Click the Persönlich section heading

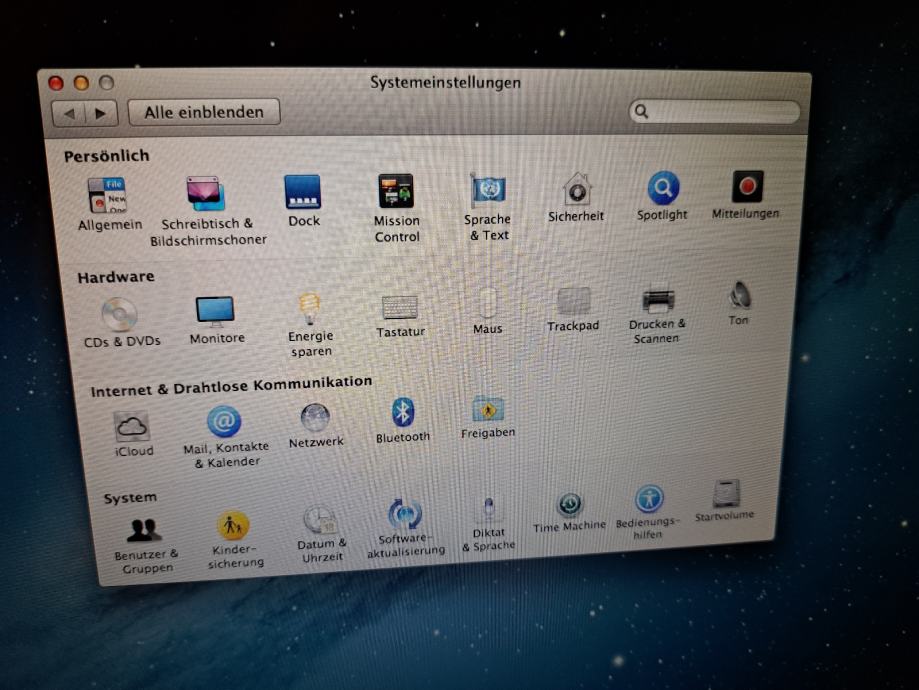[107, 156]
